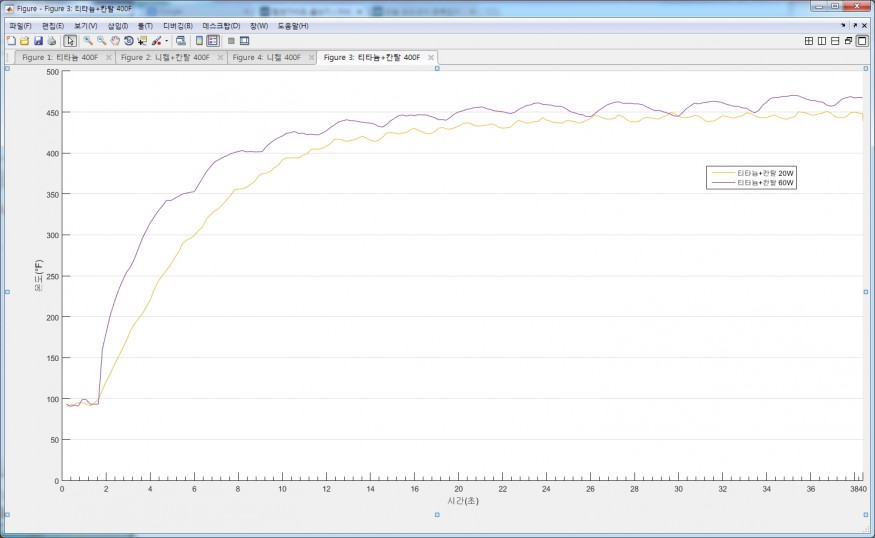Open the 창(W) menu
This screenshot has width=875, height=538.
(259, 26)
